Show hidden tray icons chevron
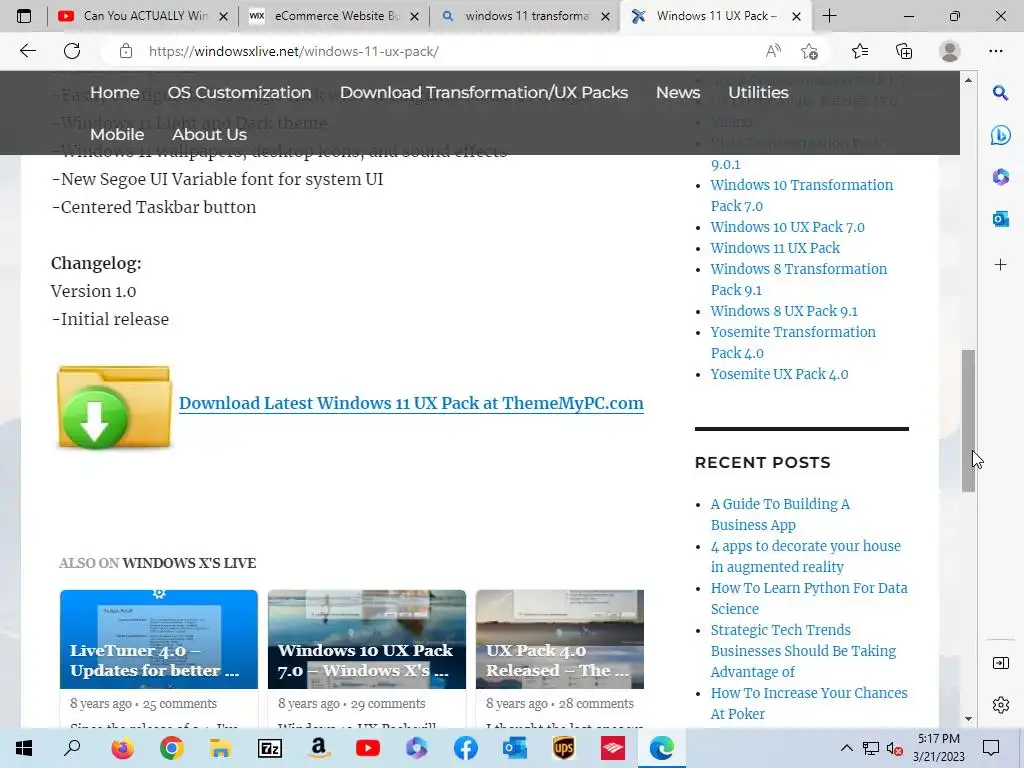This screenshot has height=768, width=1024. [846, 748]
